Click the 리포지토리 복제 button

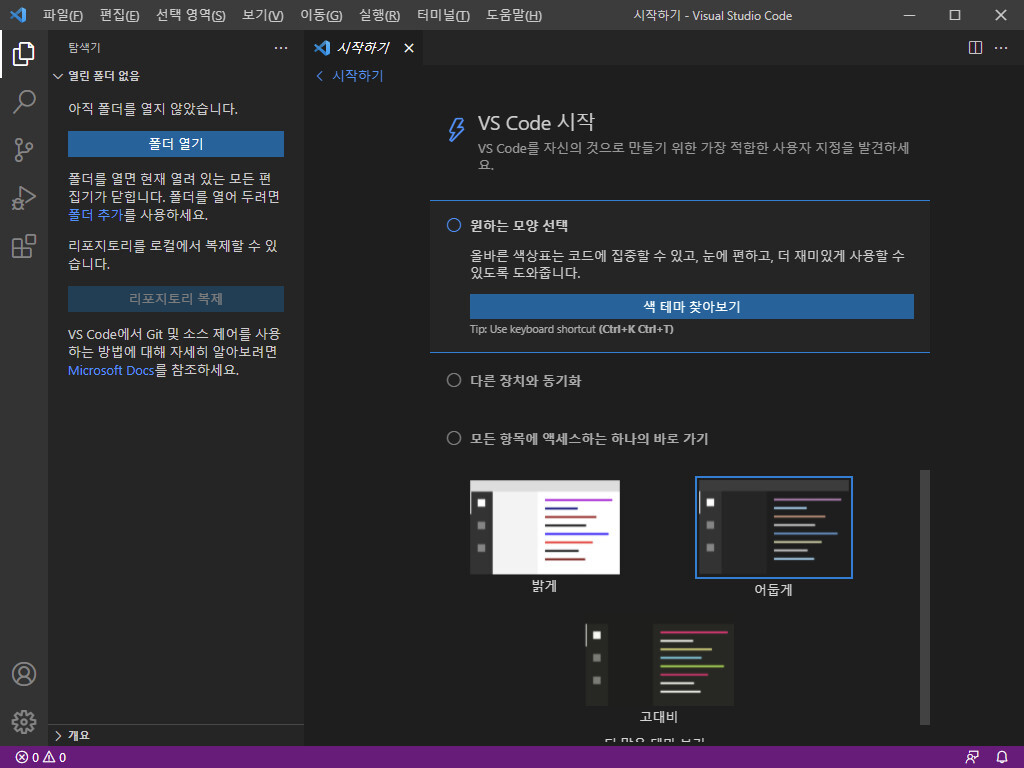point(176,298)
